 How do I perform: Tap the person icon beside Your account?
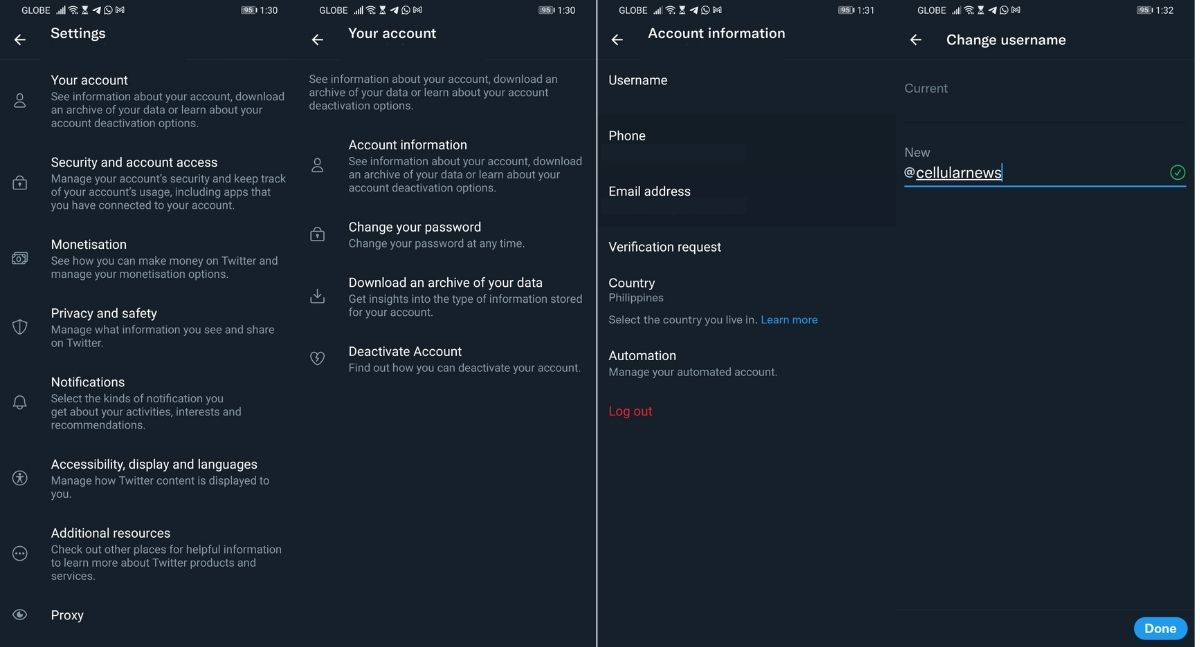(20, 101)
